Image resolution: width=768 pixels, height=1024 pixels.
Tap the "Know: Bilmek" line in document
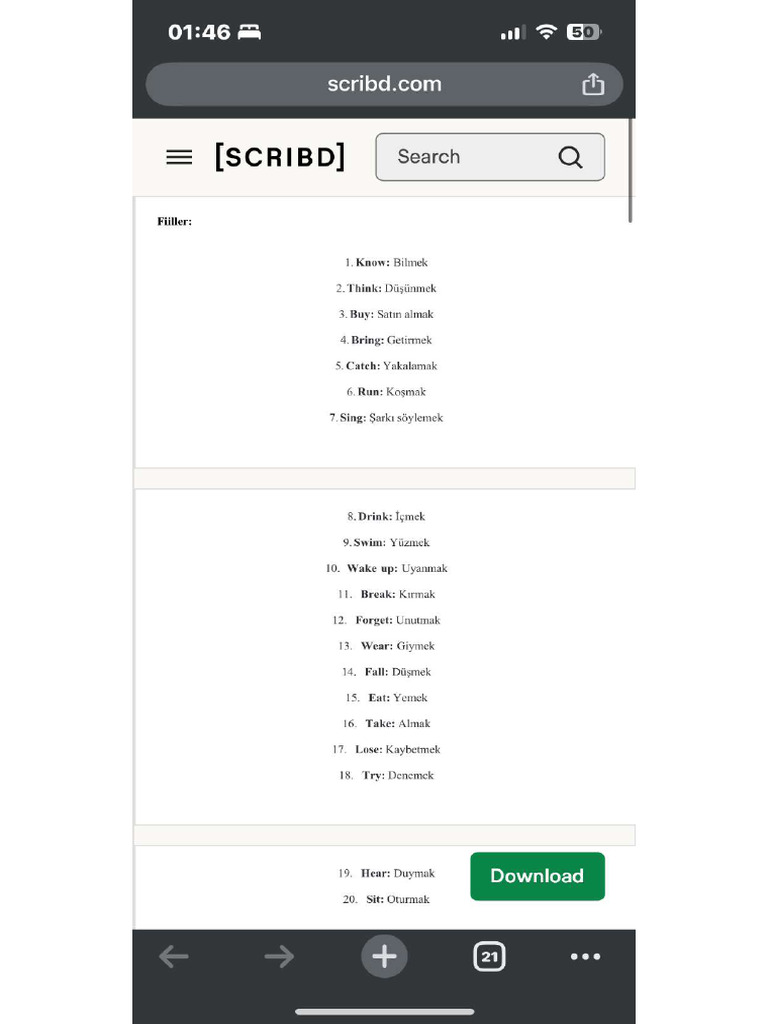[386, 262]
